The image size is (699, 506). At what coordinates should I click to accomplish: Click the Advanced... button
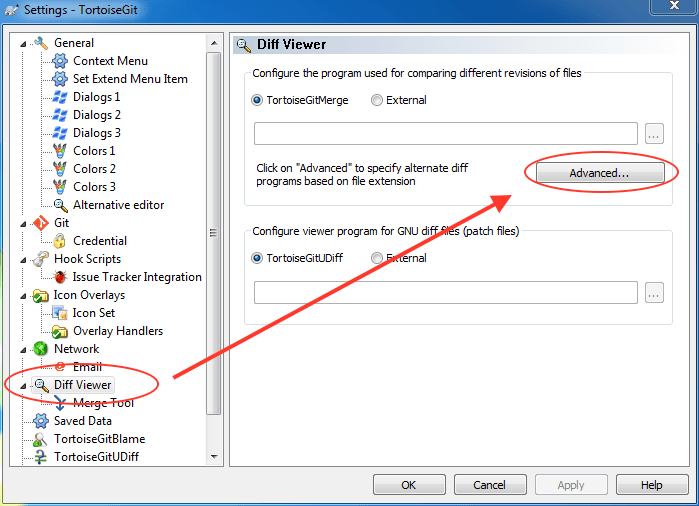coord(600,173)
